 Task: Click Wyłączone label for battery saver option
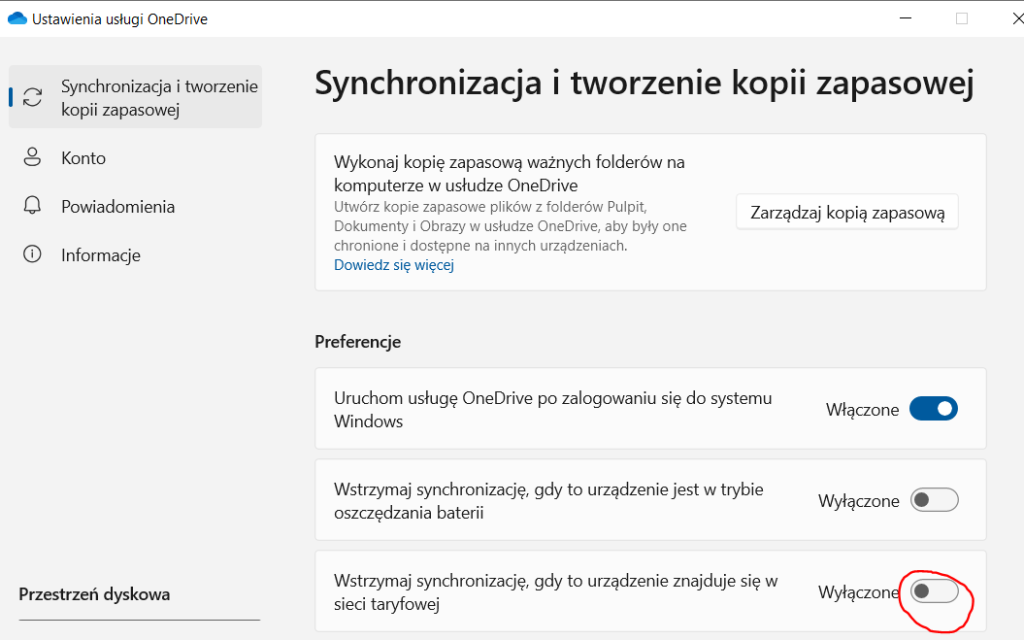pos(858,501)
